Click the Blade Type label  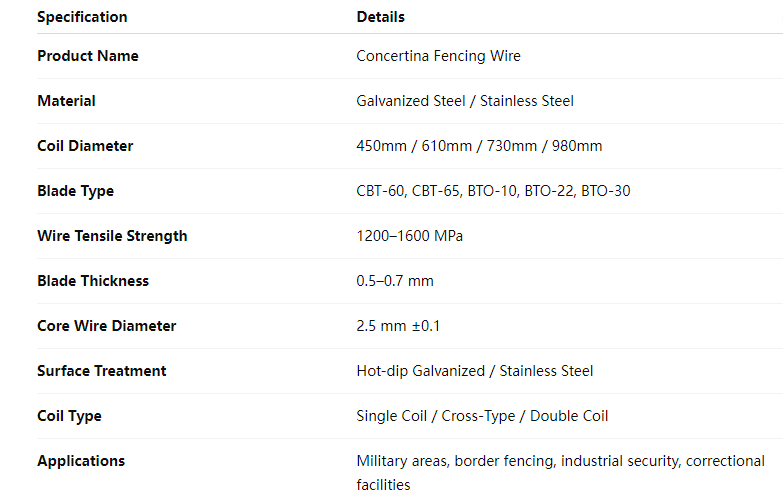pos(75,191)
